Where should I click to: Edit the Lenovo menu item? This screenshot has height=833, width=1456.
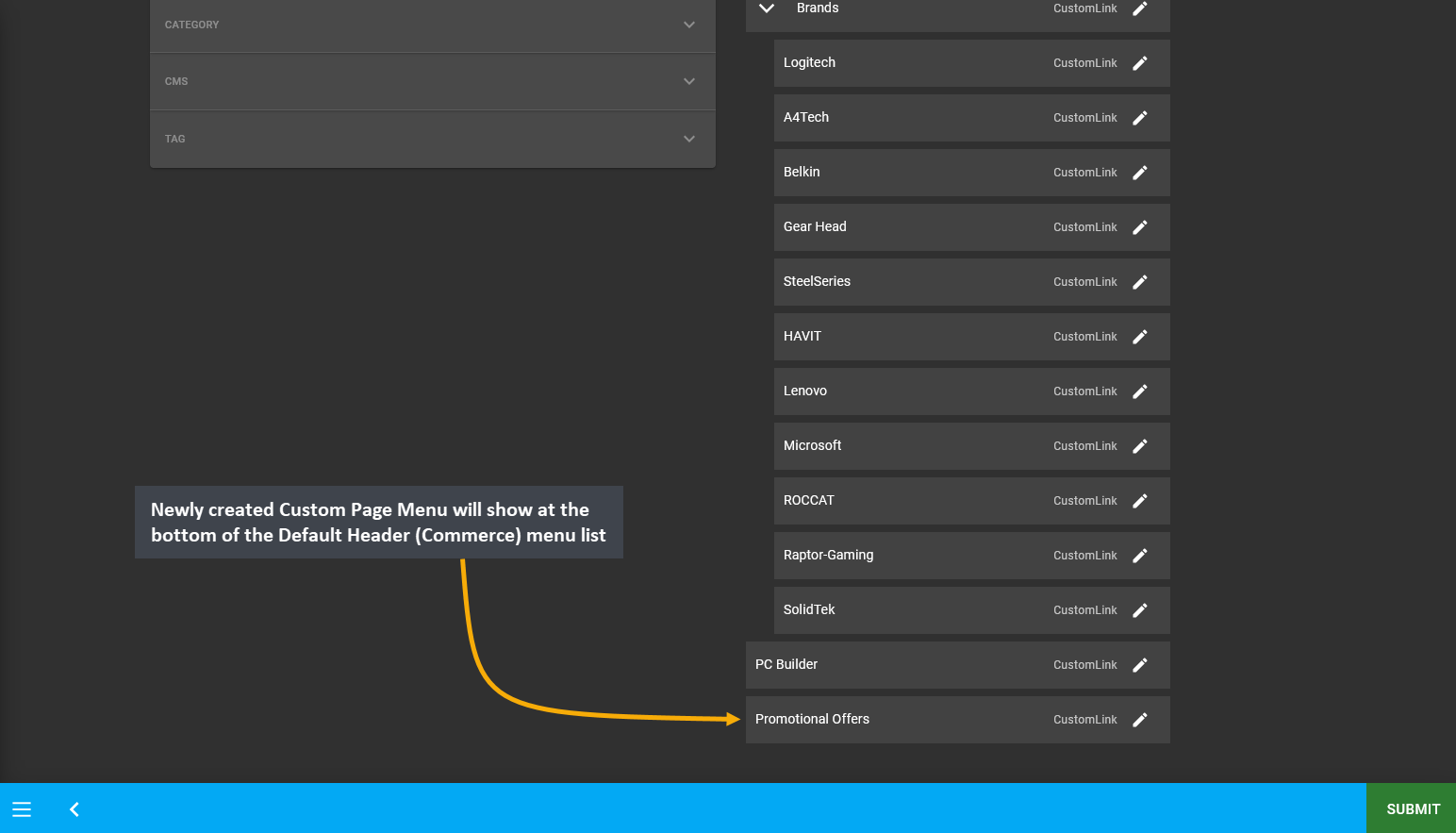(1139, 392)
